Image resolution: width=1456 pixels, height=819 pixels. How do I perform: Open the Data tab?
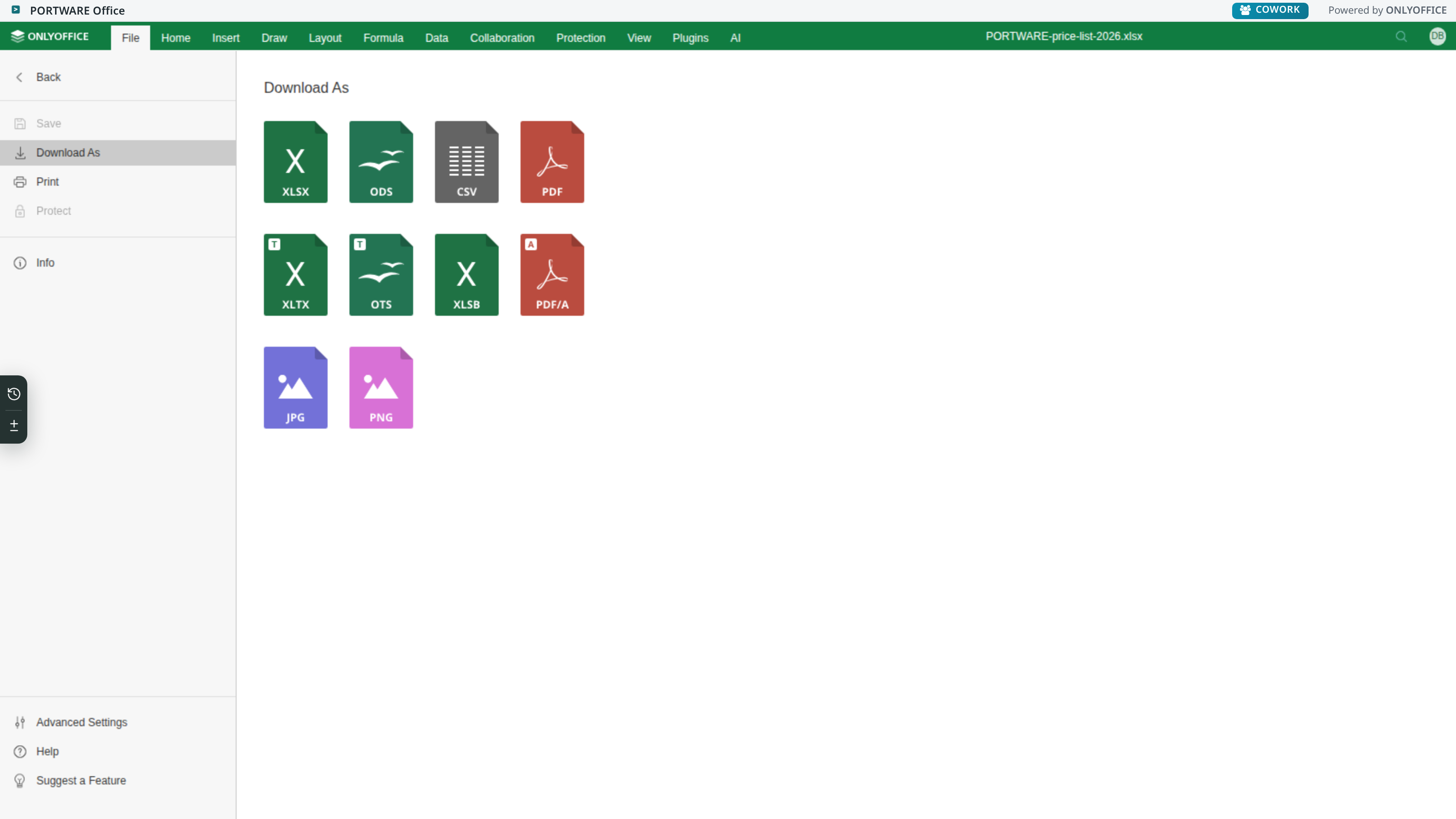(437, 38)
